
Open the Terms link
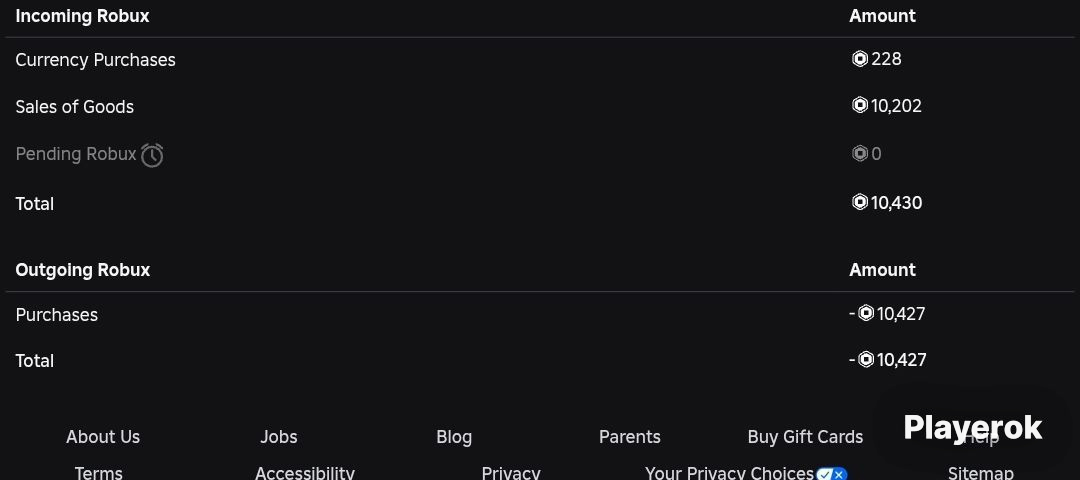[x=98, y=473]
